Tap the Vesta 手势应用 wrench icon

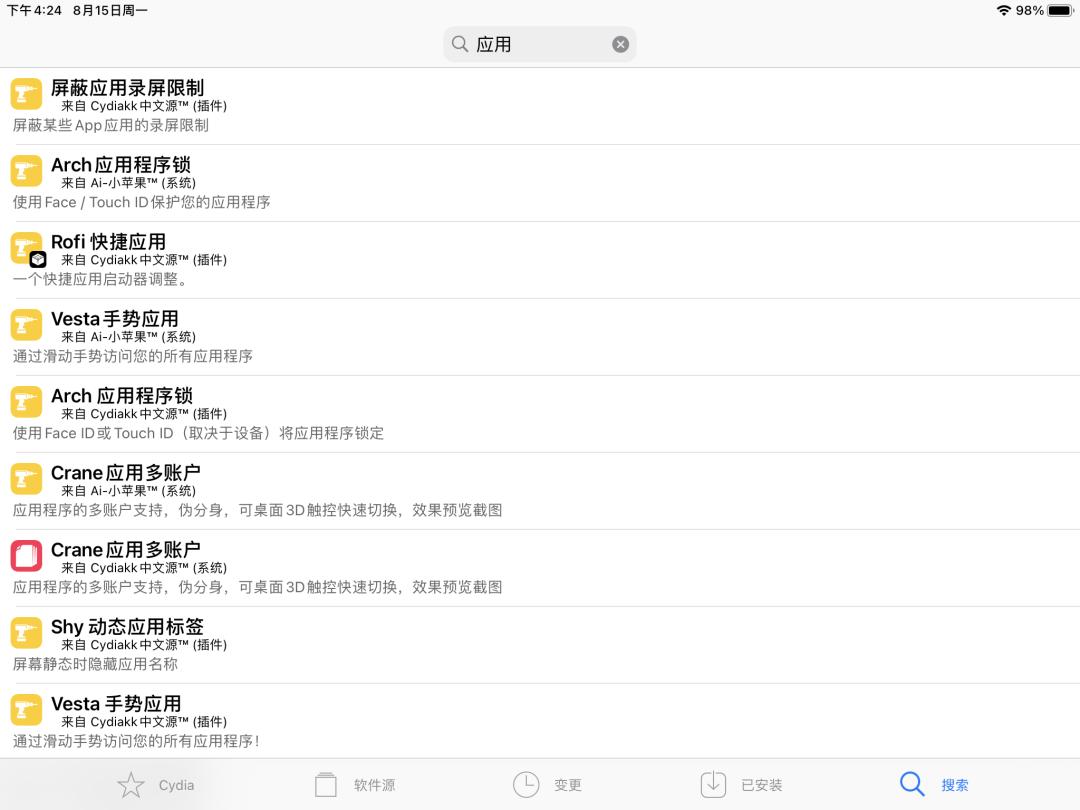tap(26, 324)
